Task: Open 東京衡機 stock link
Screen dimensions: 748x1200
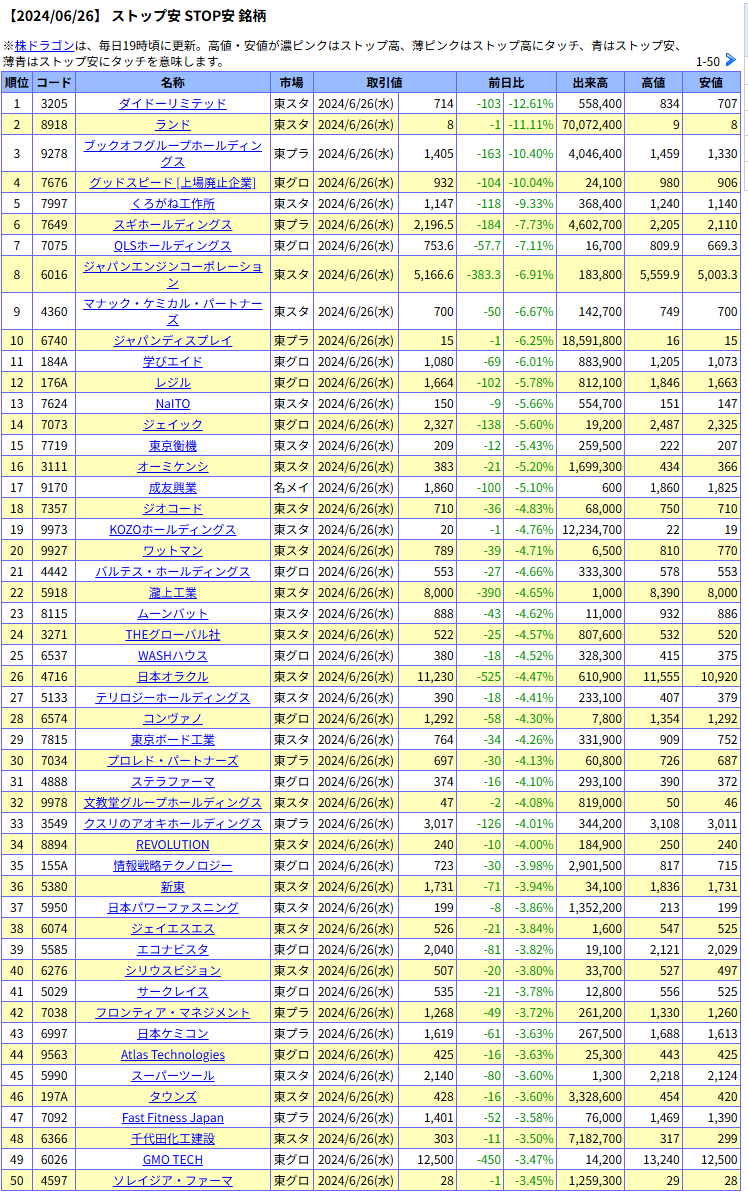Action: coord(172,445)
